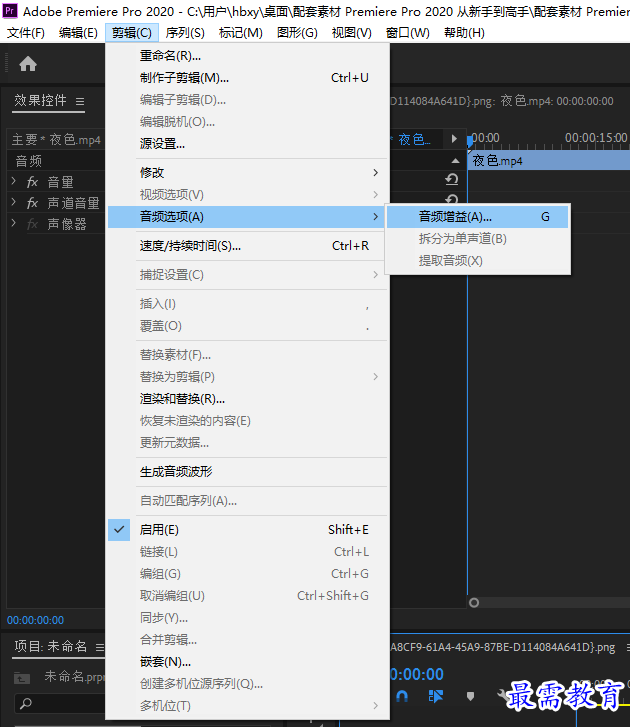Open the 修改 submenu arrow
630x727 pixels.
point(375,172)
